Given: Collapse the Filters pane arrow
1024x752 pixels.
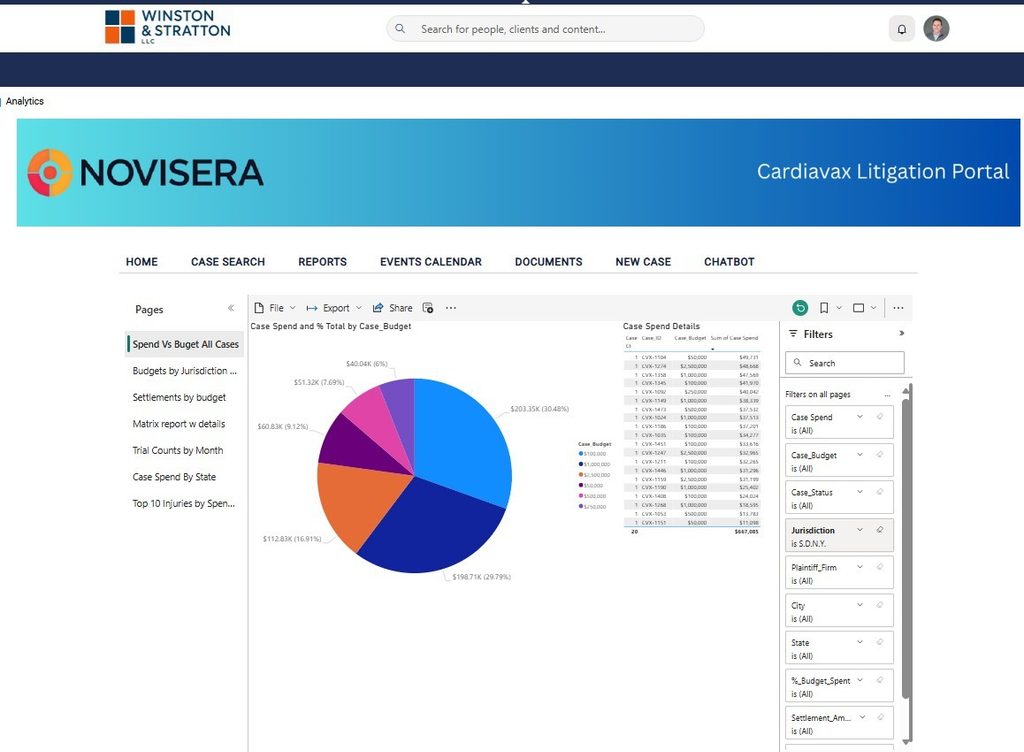Looking at the screenshot, I should (901, 334).
